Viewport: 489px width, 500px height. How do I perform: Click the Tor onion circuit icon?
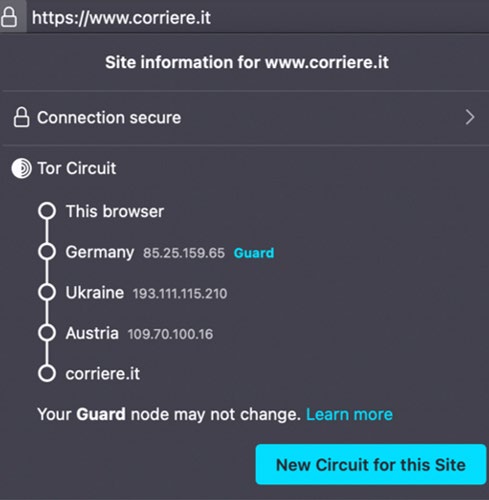tap(21, 168)
